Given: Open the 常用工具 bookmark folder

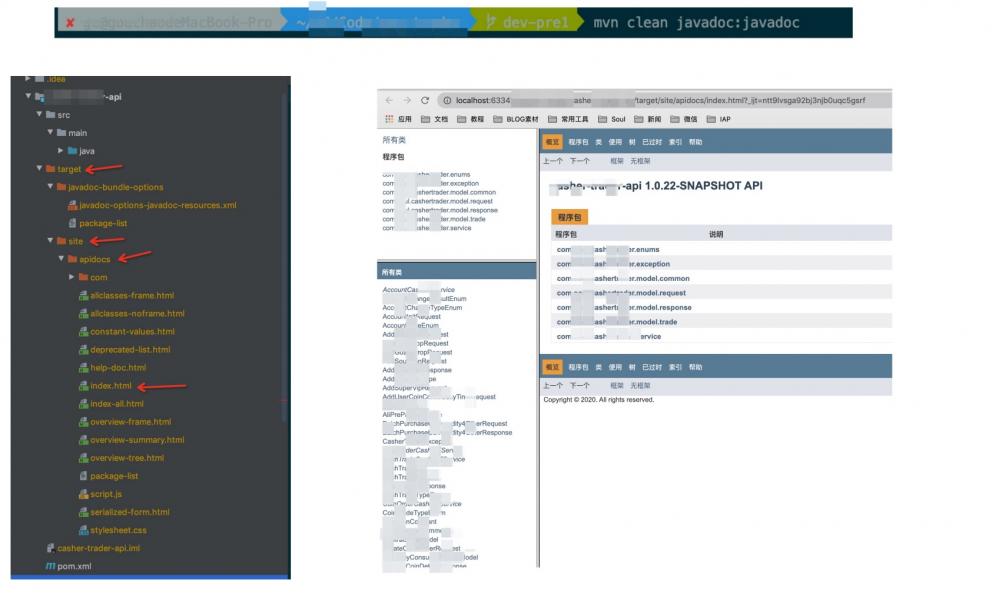Looking at the screenshot, I should point(568,119).
